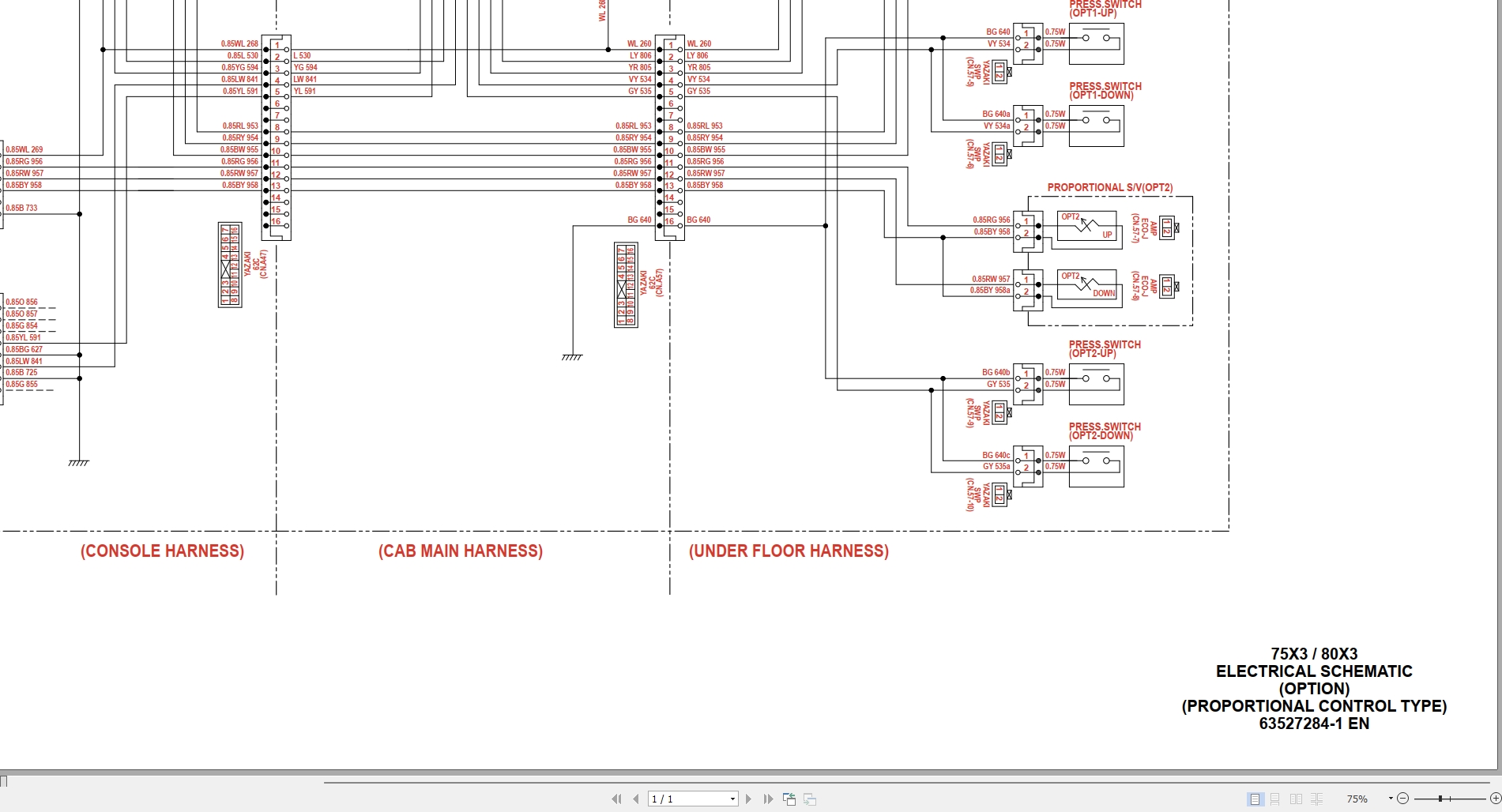This screenshot has width=1502, height=812.
Task: Open the page number dropdown
Action: pos(732,799)
